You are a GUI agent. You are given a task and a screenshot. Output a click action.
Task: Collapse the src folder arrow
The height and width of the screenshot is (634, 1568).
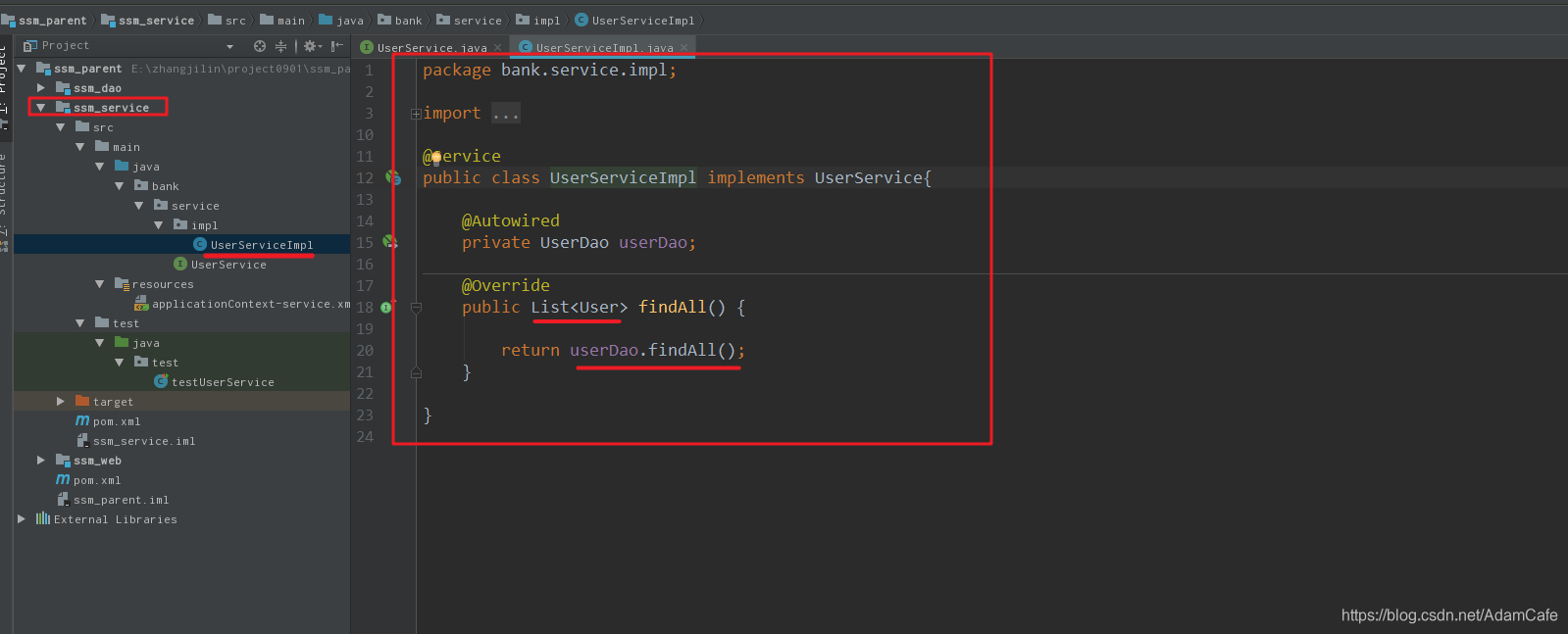61,127
